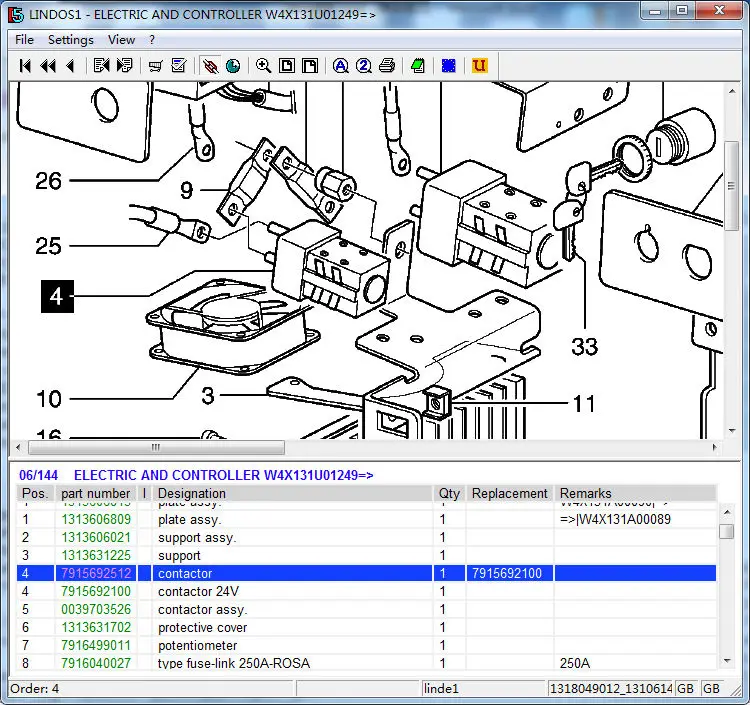The height and width of the screenshot is (705, 750).
Task: Click the next list page icon
Action: coord(124,66)
